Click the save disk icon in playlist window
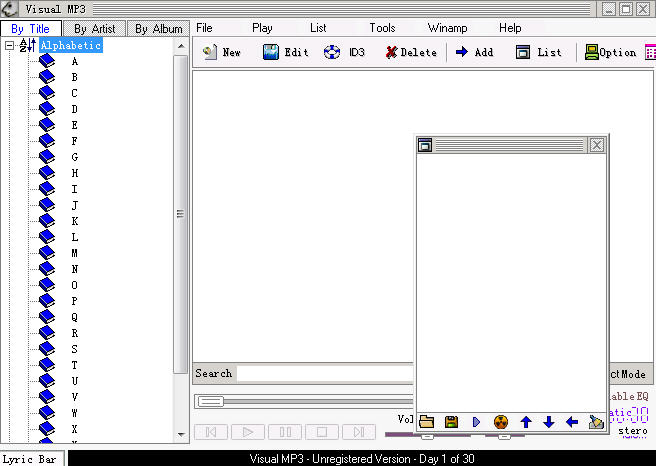This screenshot has width=656, height=466. coord(451,422)
